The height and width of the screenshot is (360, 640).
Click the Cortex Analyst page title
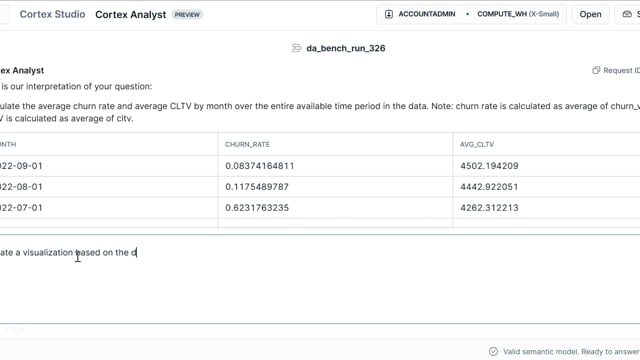[131, 15]
